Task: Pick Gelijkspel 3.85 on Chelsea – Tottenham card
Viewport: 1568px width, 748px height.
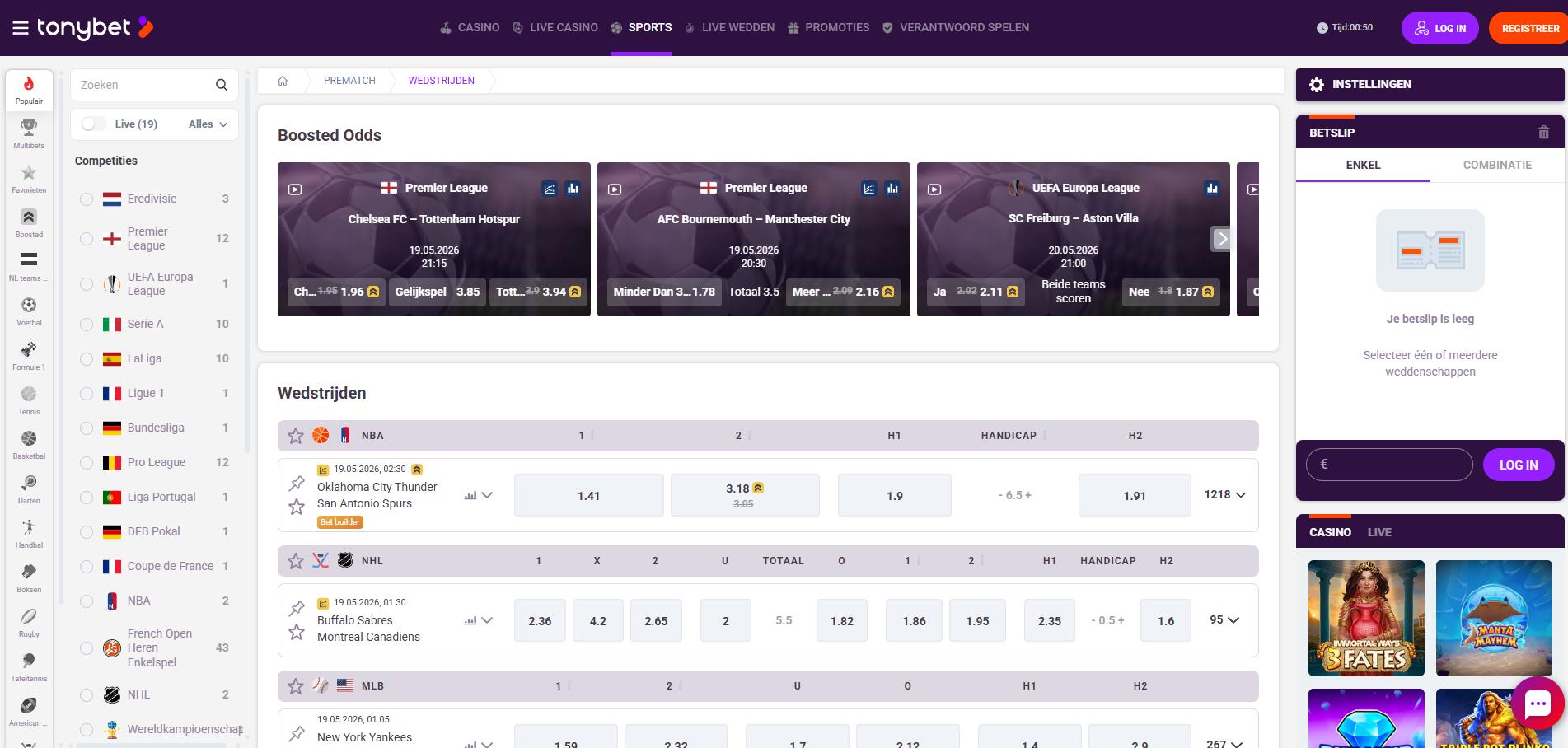Action: pos(437,292)
